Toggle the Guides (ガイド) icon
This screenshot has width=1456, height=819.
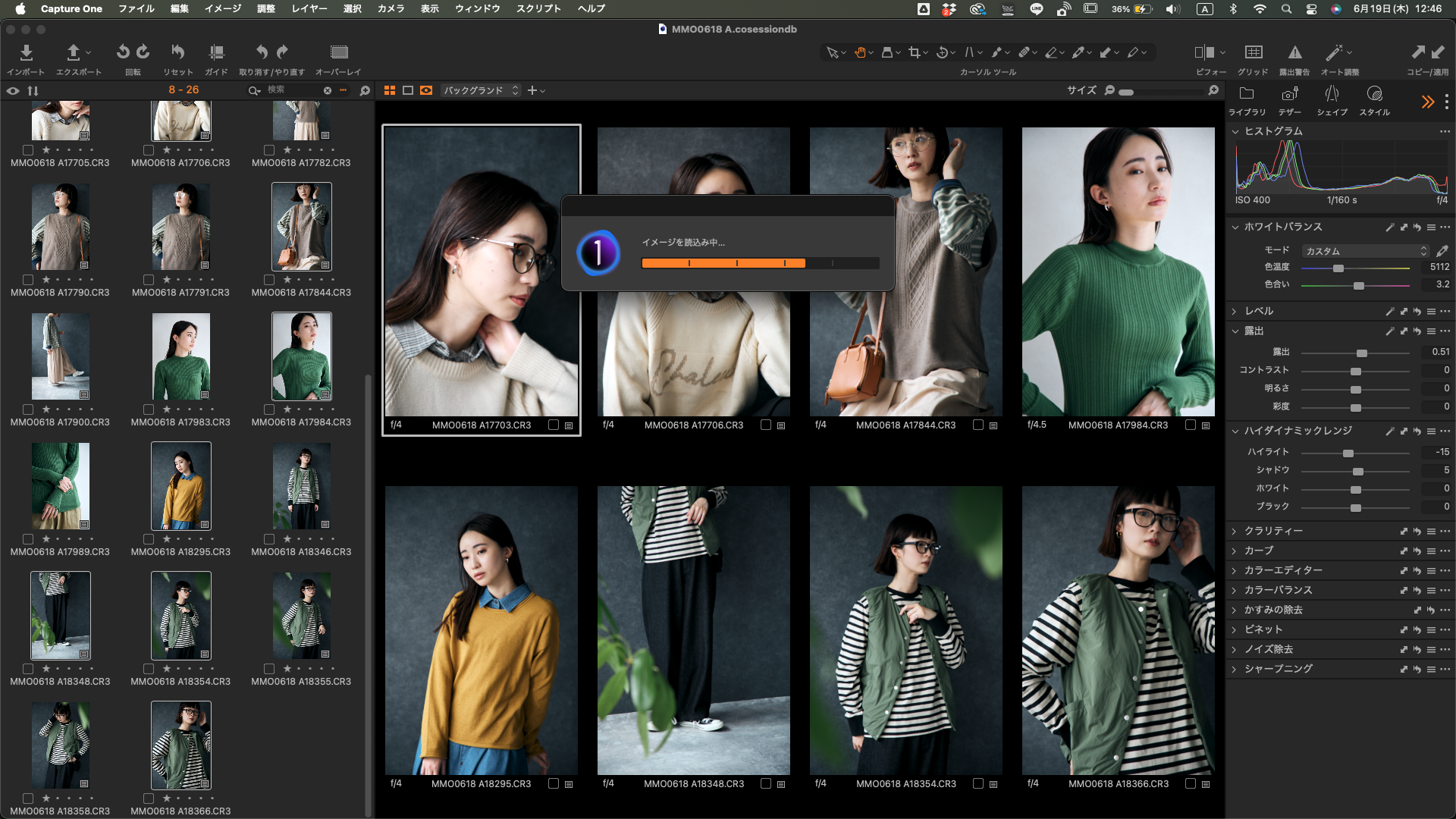pos(216,52)
